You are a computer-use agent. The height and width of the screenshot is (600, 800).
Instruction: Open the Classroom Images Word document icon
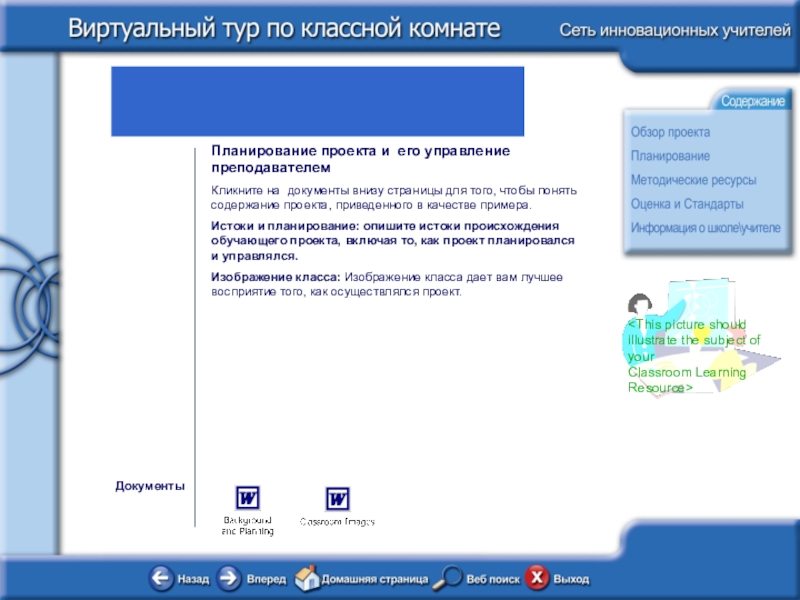(x=338, y=498)
